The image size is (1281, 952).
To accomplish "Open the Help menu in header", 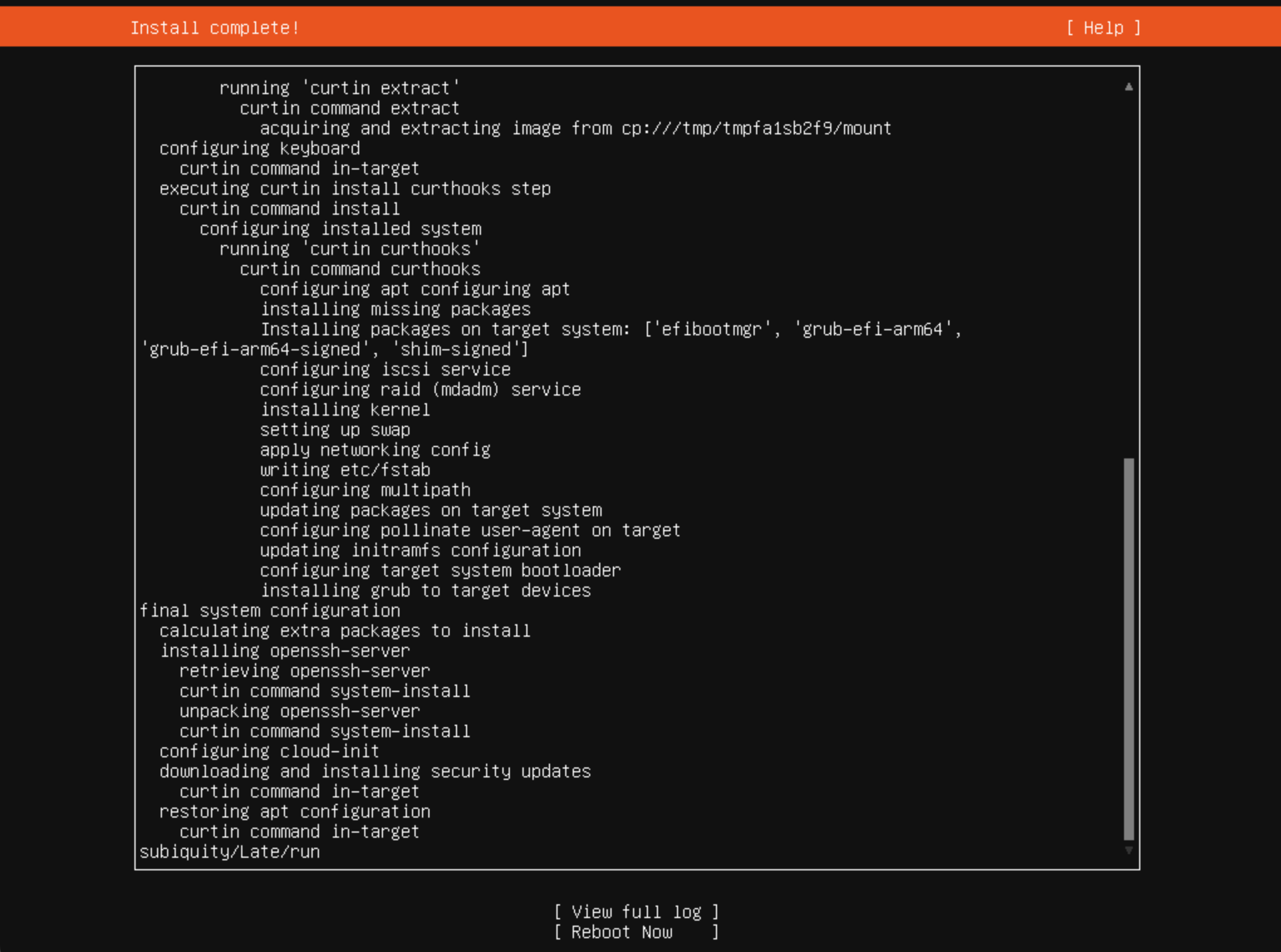I will [1103, 28].
